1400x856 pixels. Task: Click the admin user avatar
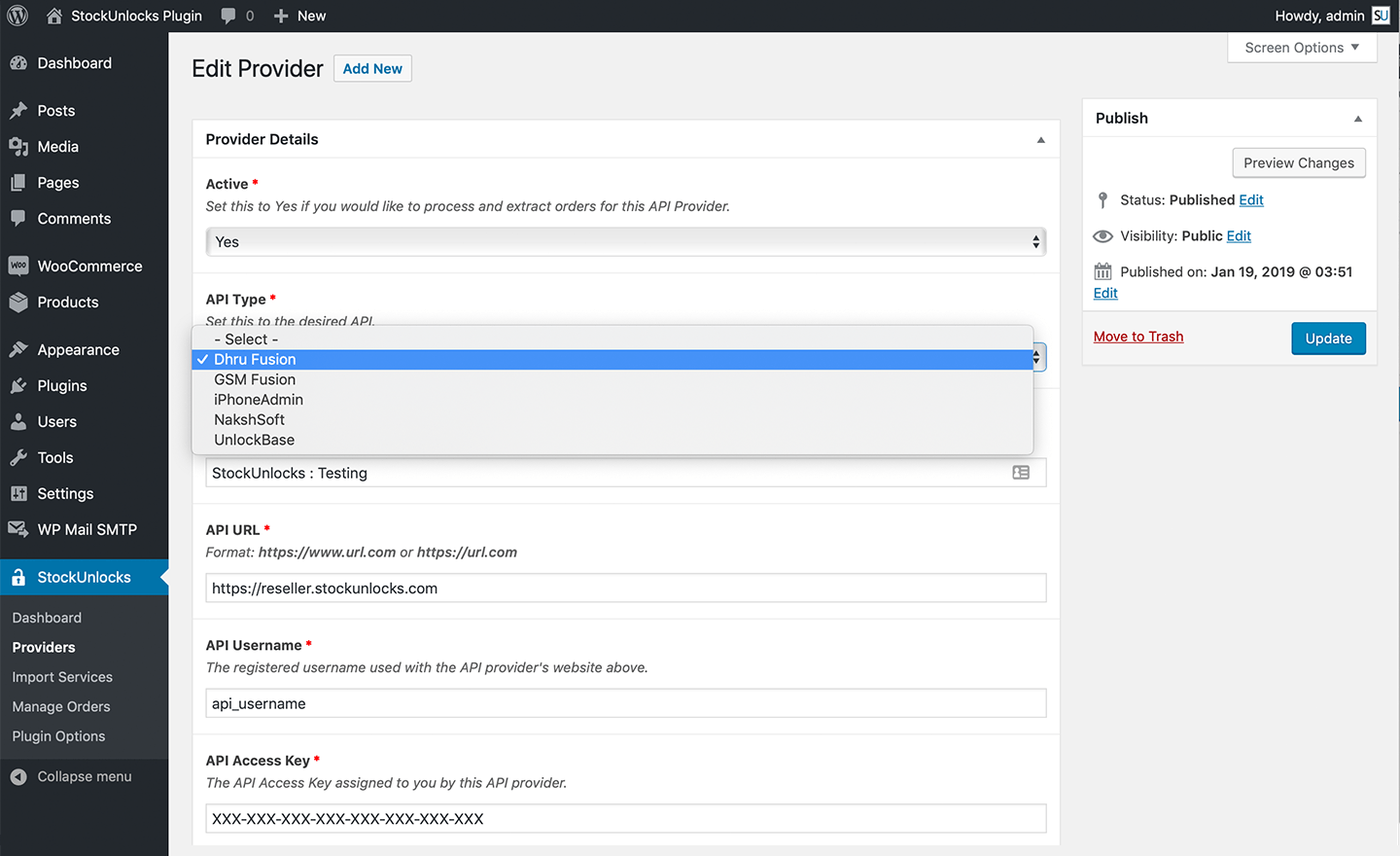coord(1381,16)
